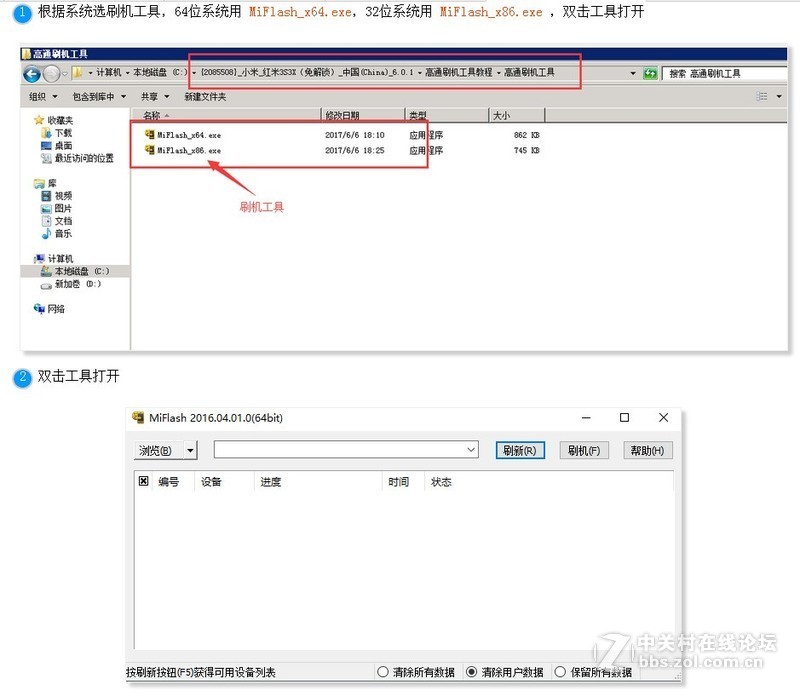Click the change view icon in Explorer toolbar

pos(762,96)
